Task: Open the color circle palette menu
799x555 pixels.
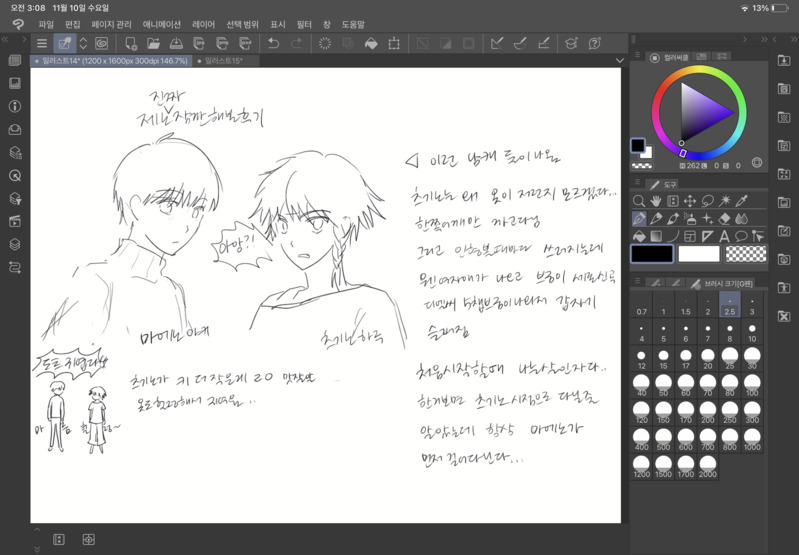Action: (637, 55)
